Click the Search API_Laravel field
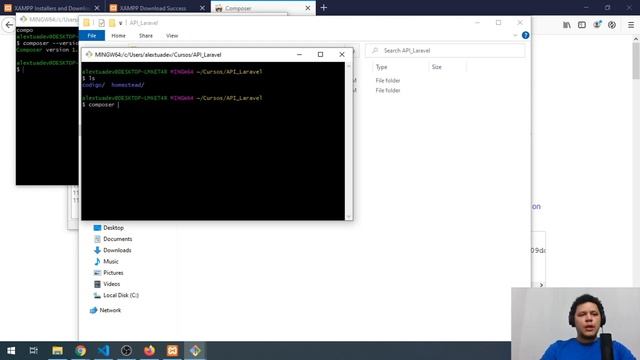The image size is (640, 360). coord(445,51)
